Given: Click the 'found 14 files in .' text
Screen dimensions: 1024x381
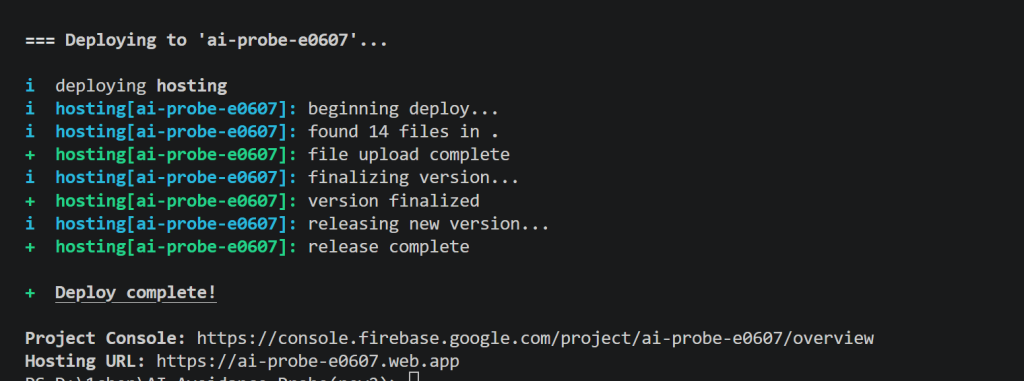Looking at the screenshot, I should (404, 132).
